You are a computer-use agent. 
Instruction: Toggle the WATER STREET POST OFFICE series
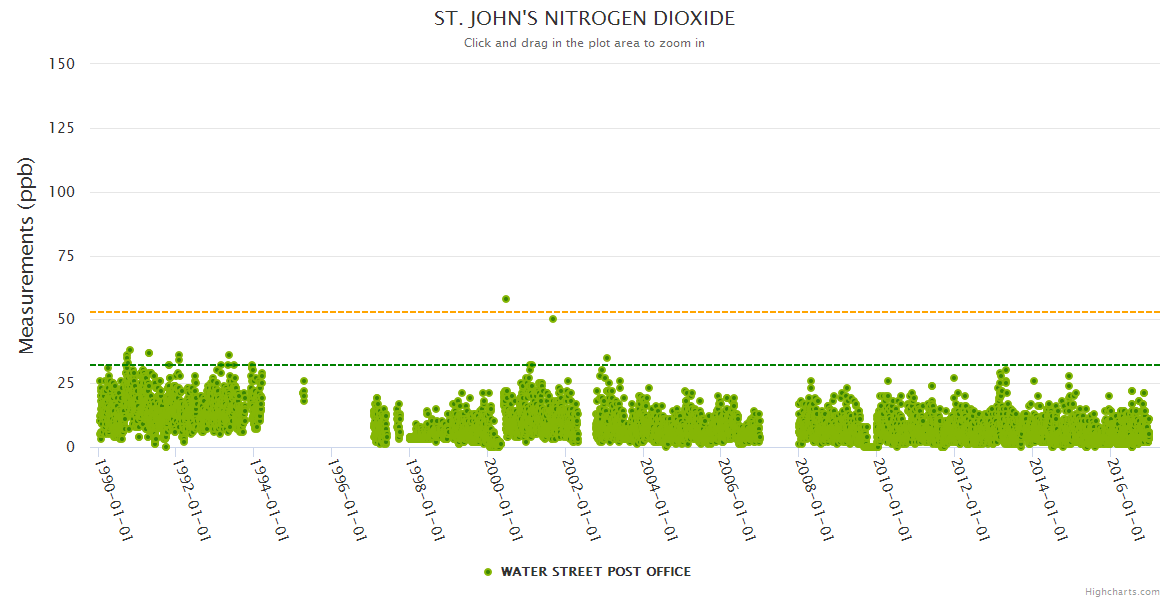tap(595, 572)
